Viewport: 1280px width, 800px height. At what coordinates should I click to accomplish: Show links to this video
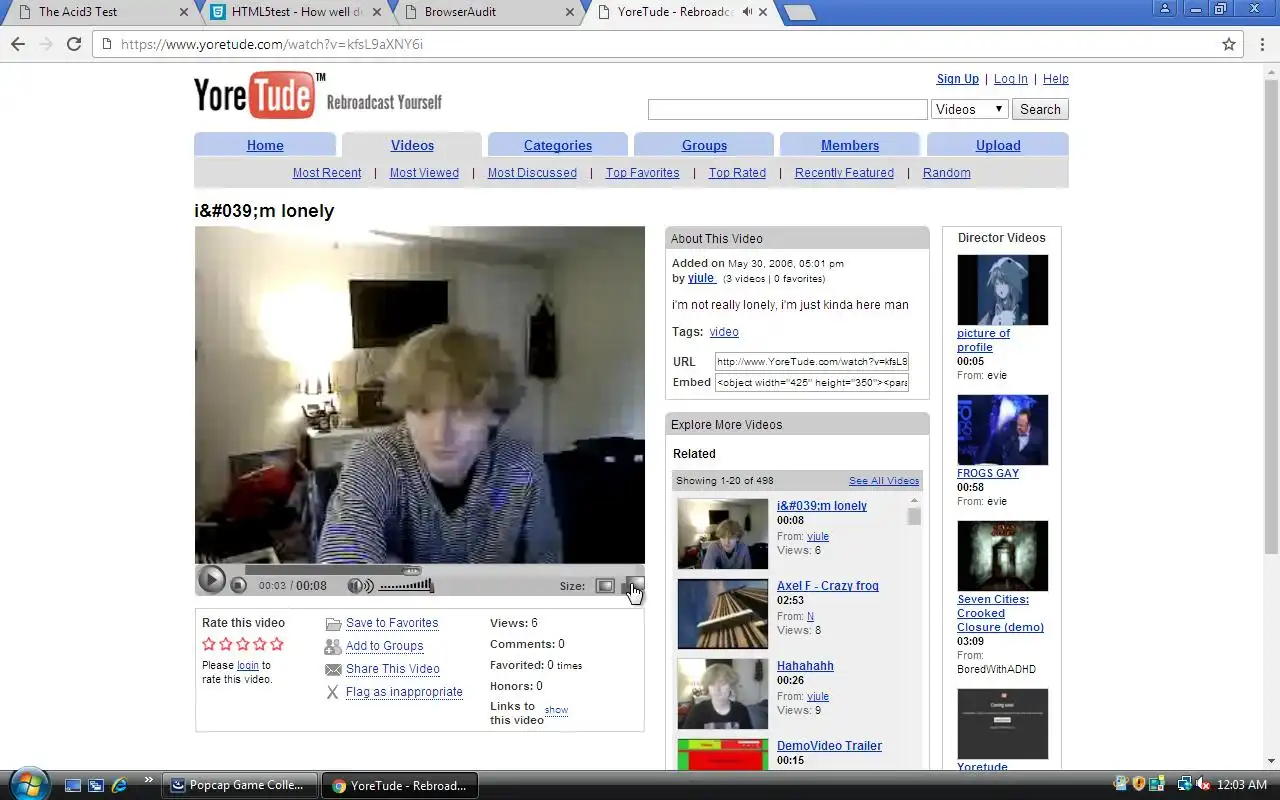pos(556,710)
